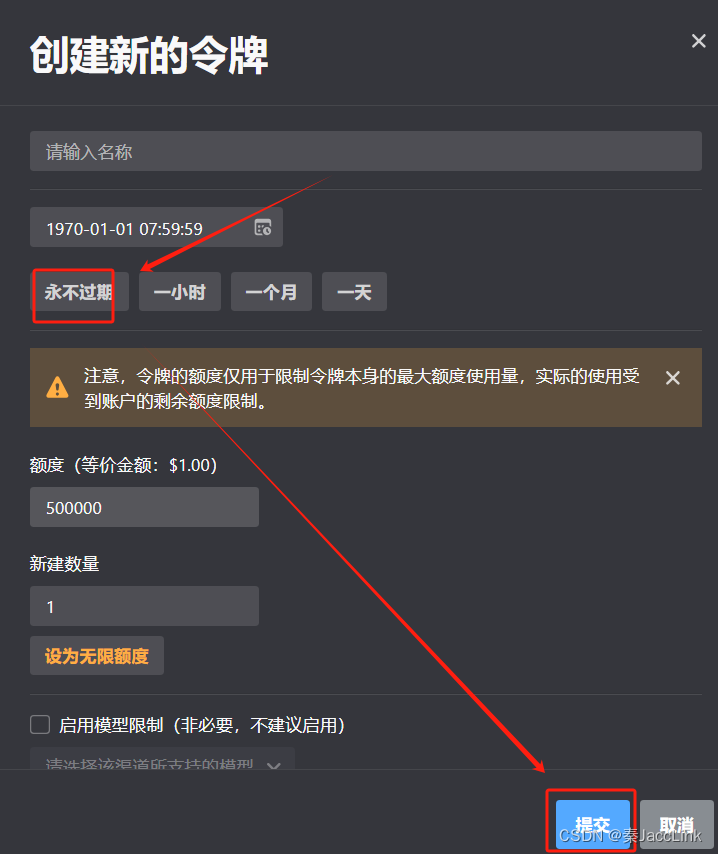The height and width of the screenshot is (854, 718).
Task: Dismiss the quota warning banner
Action: point(673,377)
